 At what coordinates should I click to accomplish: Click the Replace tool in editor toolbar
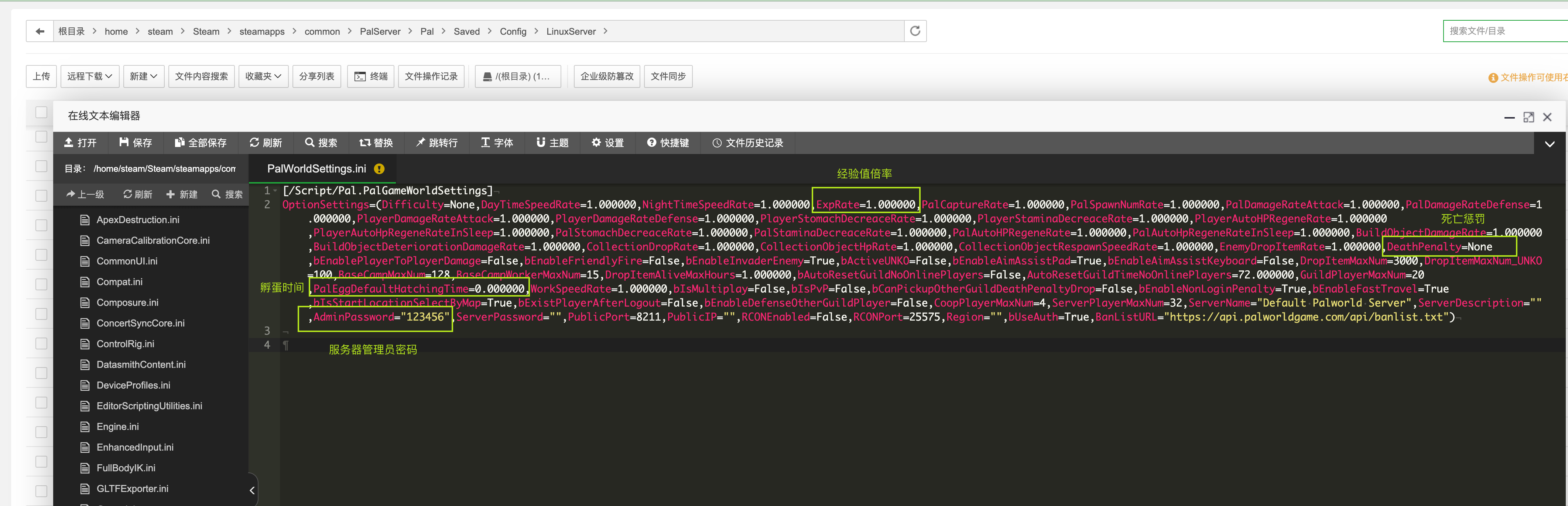tap(376, 143)
